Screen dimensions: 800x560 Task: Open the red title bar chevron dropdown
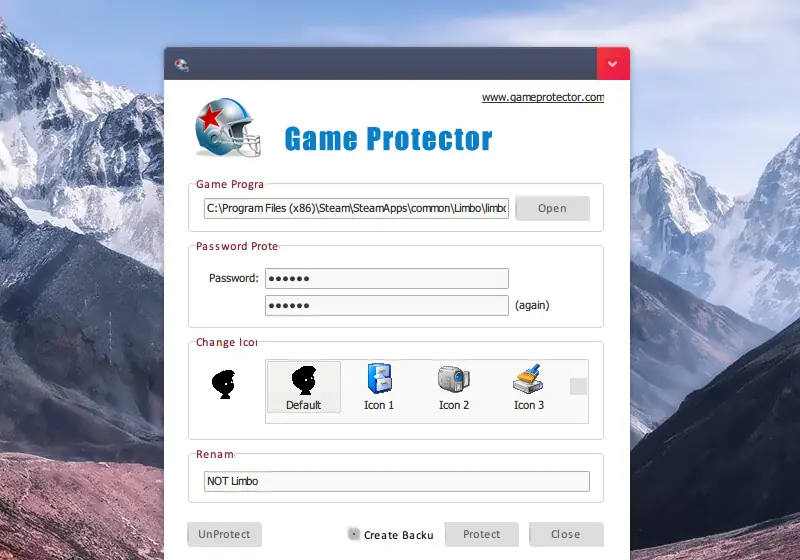point(613,64)
